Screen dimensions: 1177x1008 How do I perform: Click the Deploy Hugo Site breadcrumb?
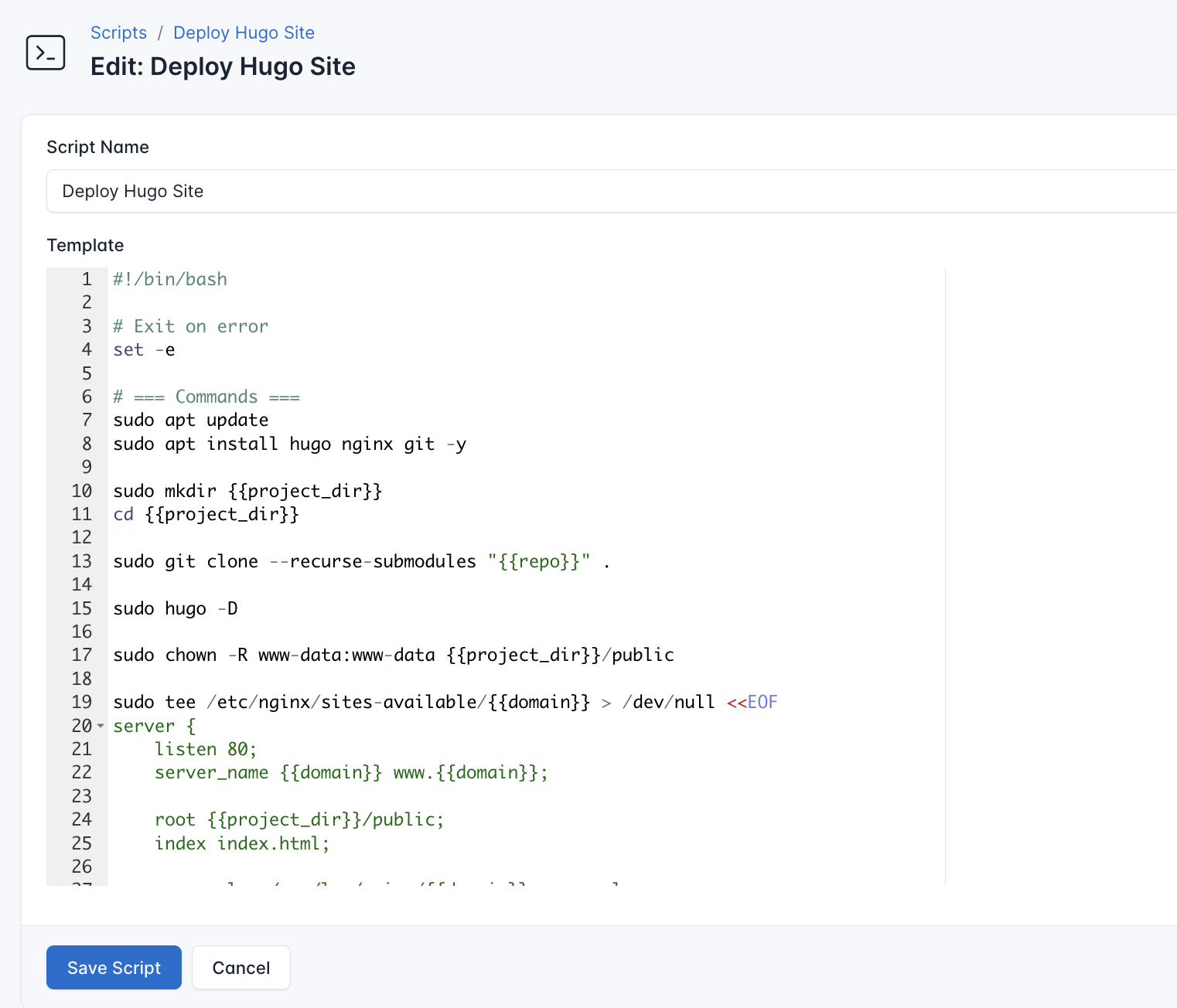click(244, 32)
